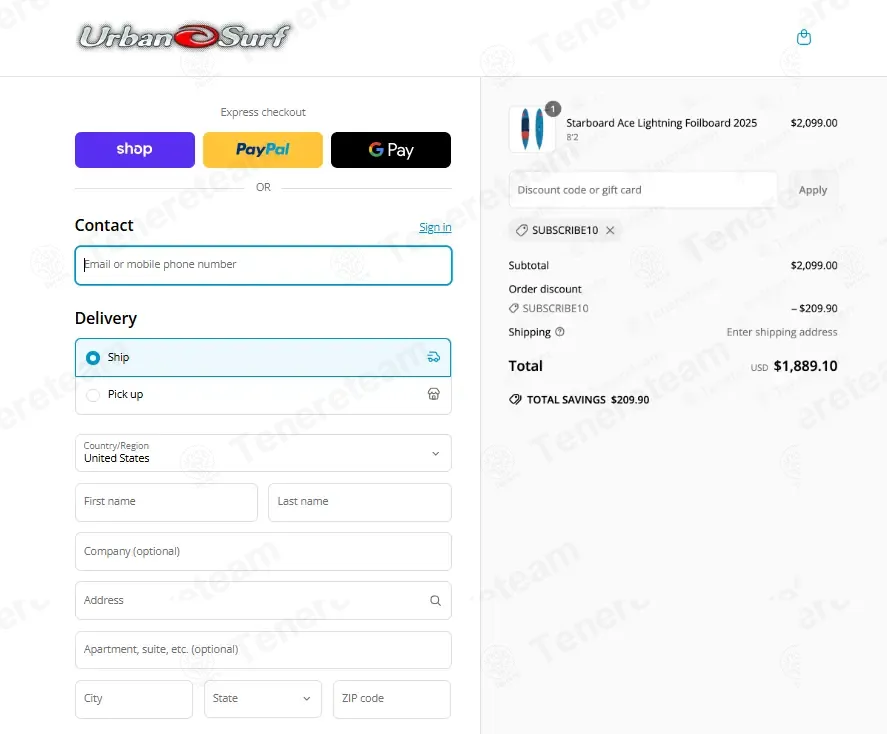This screenshot has height=734, width=887.
Task: Click the delivery truck icon in Ship row
Action: [433, 357]
